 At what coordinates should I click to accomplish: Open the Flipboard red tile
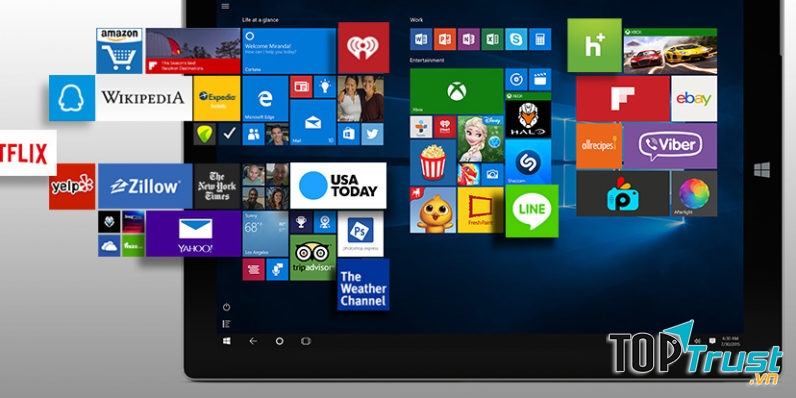(623, 98)
